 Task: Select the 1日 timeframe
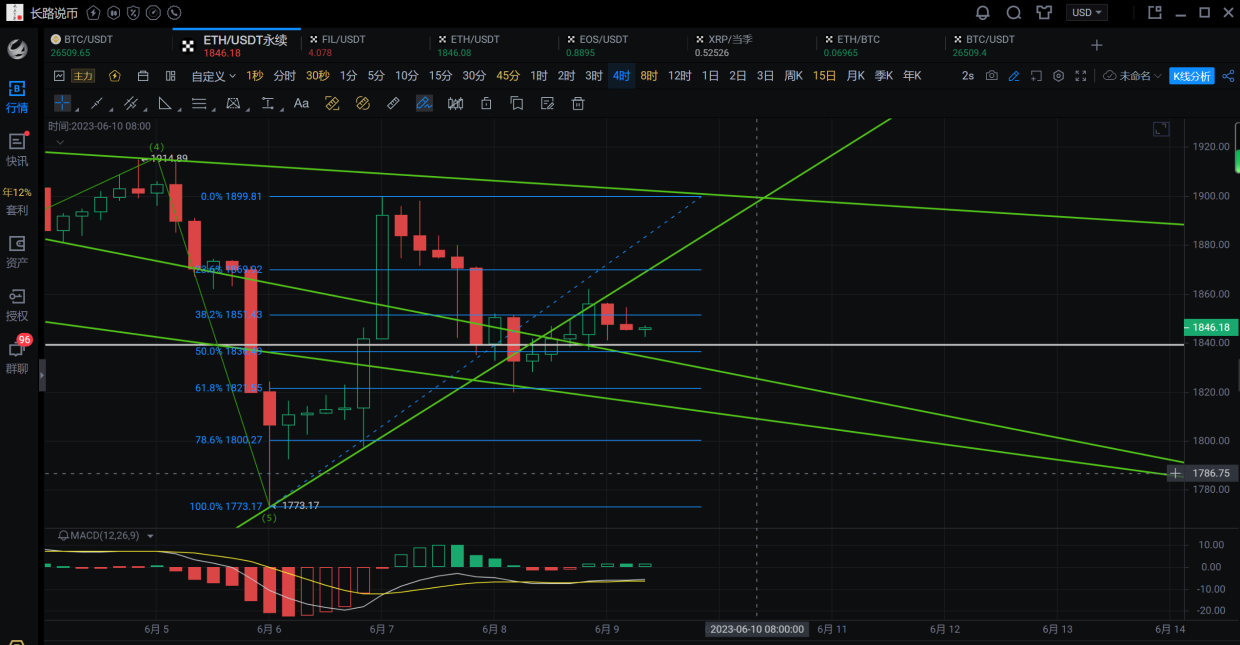[x=710, y=76]
